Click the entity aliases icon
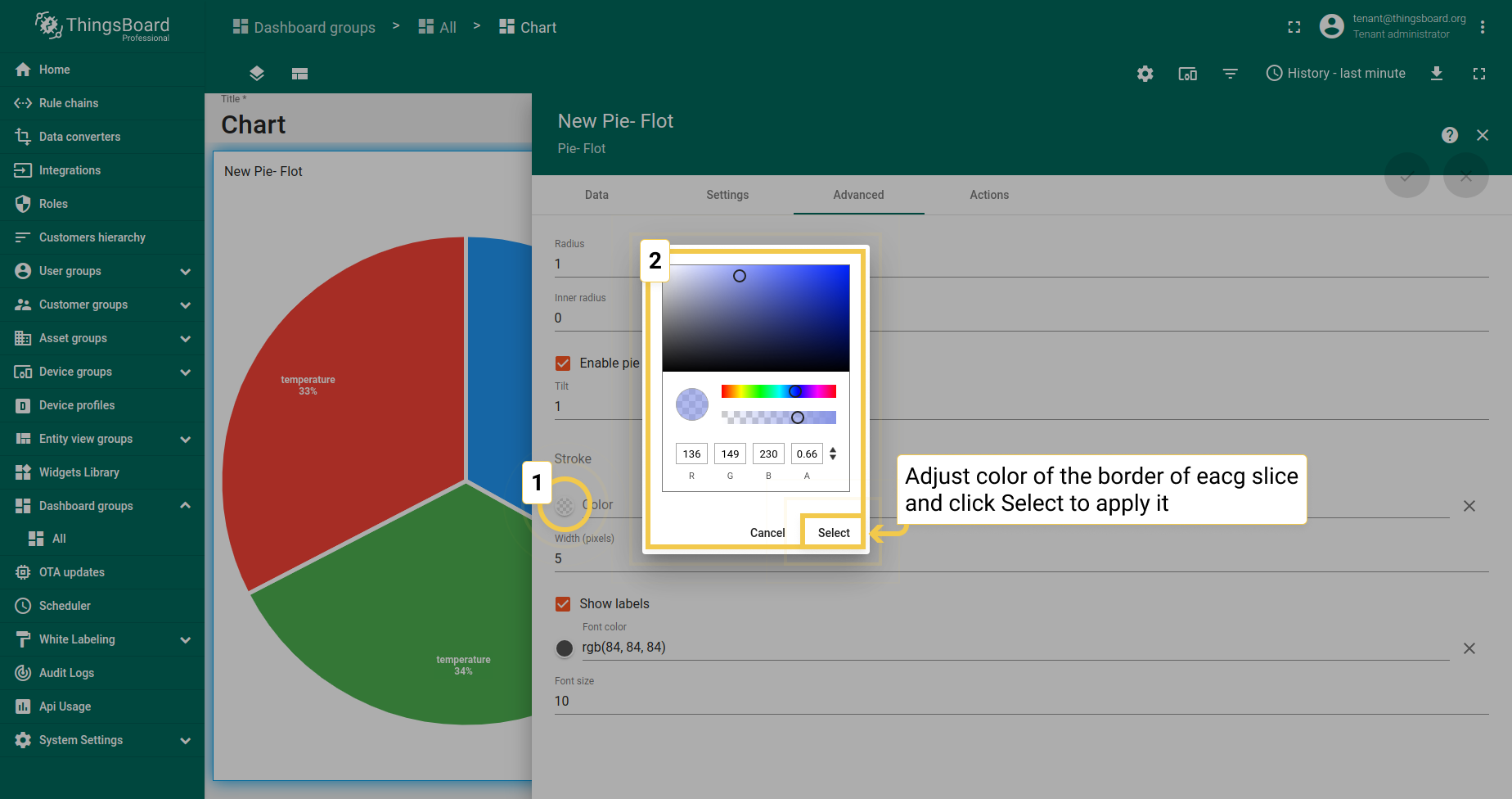1512x799 pixels. click(x=1187, y=74)
